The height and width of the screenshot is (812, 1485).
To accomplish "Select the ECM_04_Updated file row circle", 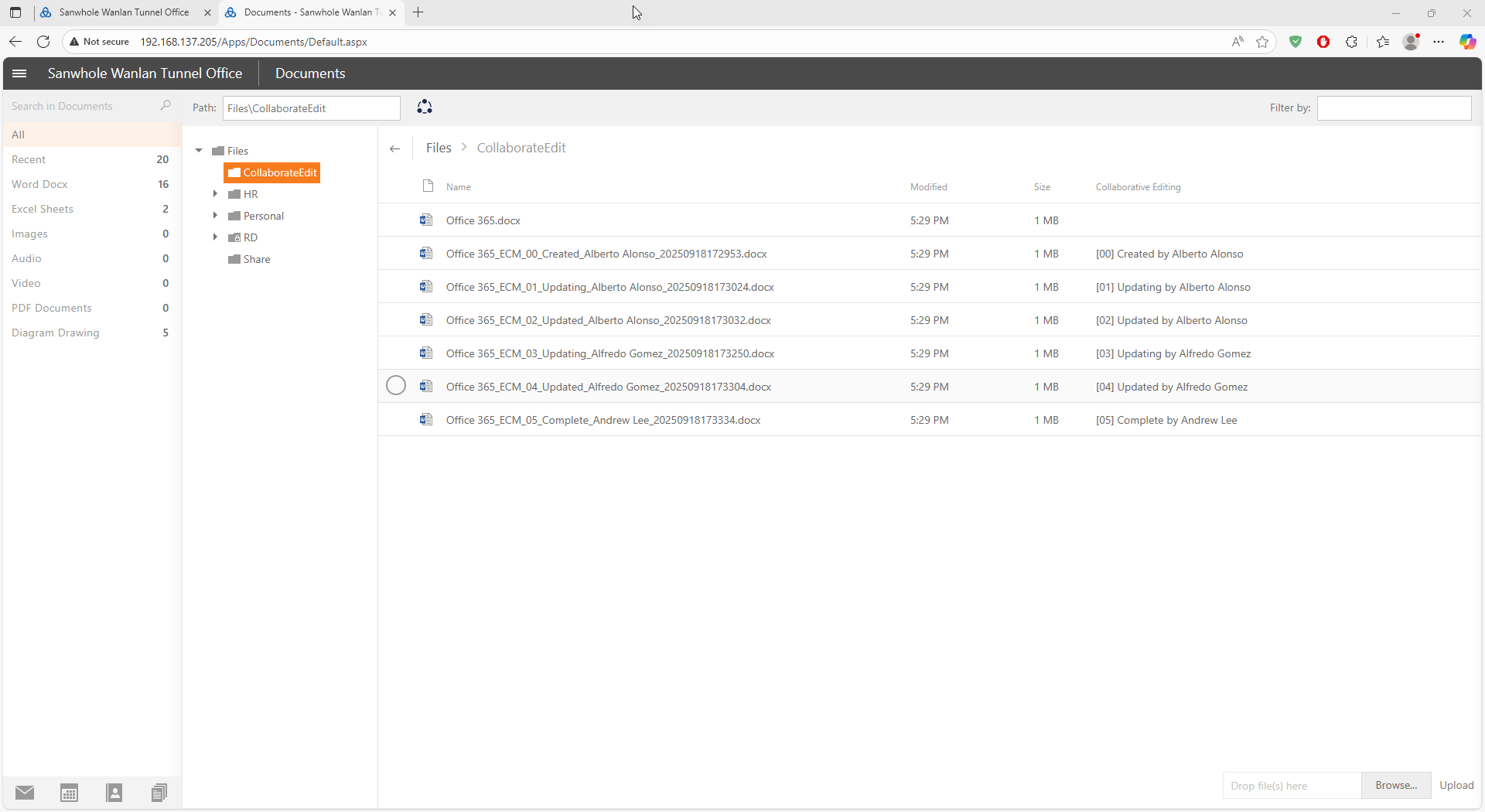I will coord(395,386).
